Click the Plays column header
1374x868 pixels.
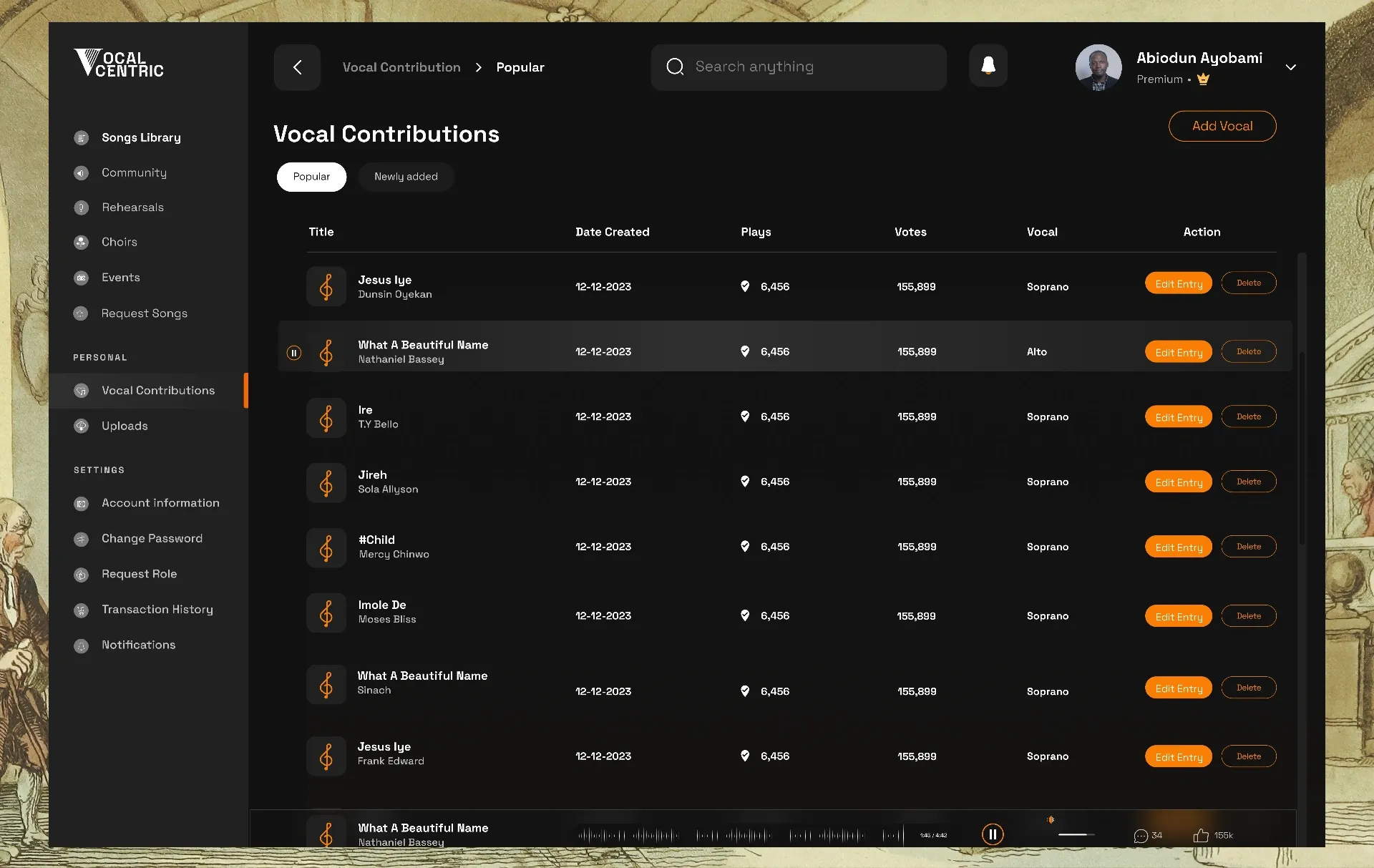click(x=756, y=232)
